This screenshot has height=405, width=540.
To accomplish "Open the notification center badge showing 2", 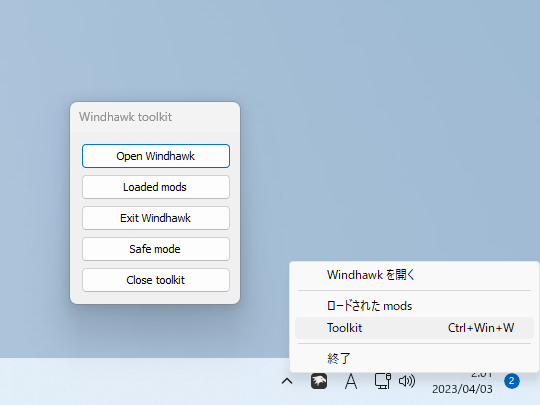I will [x=512, y=381].
